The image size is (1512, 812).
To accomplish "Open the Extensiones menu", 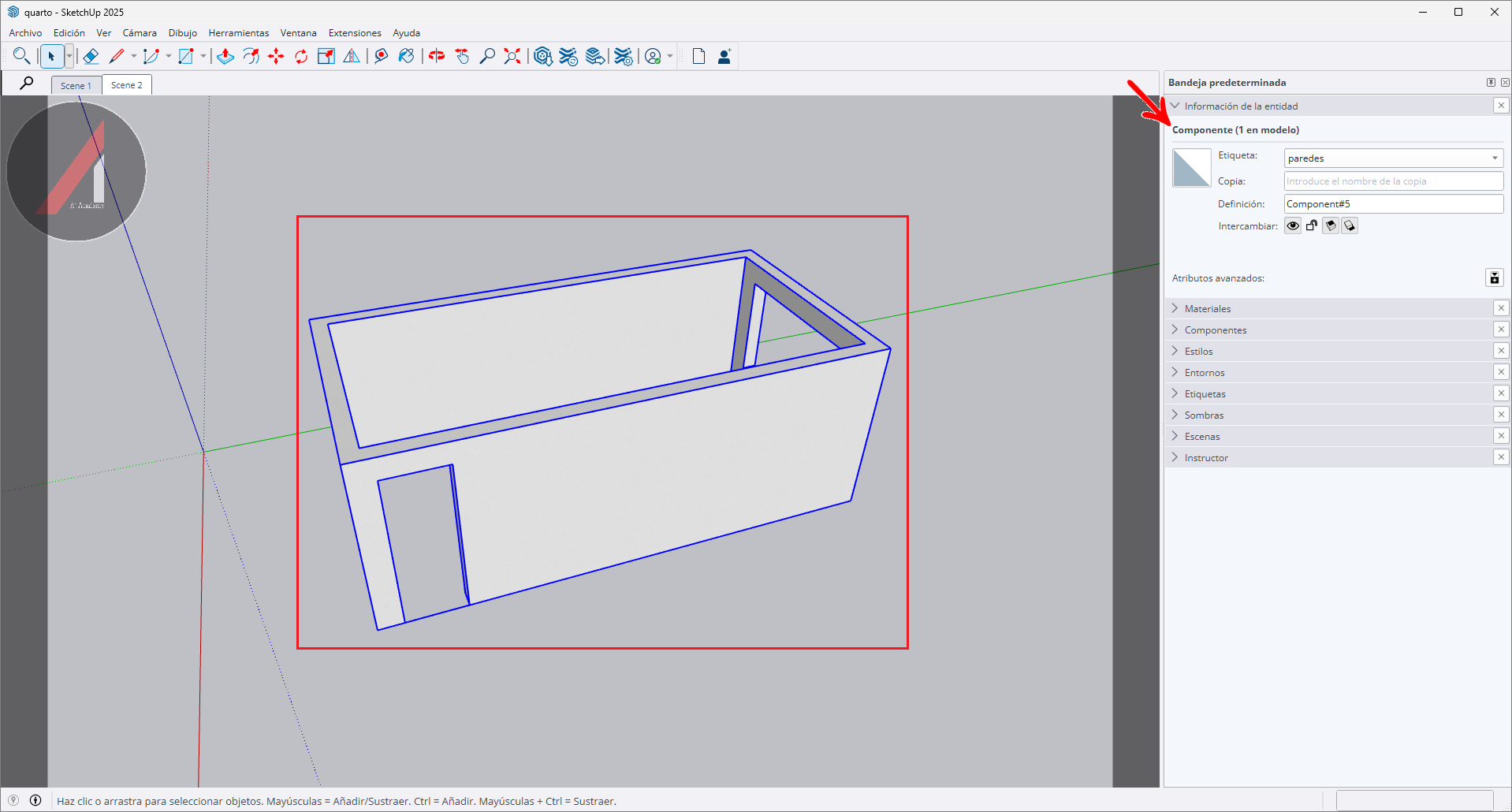I will (x=355, y=33).
